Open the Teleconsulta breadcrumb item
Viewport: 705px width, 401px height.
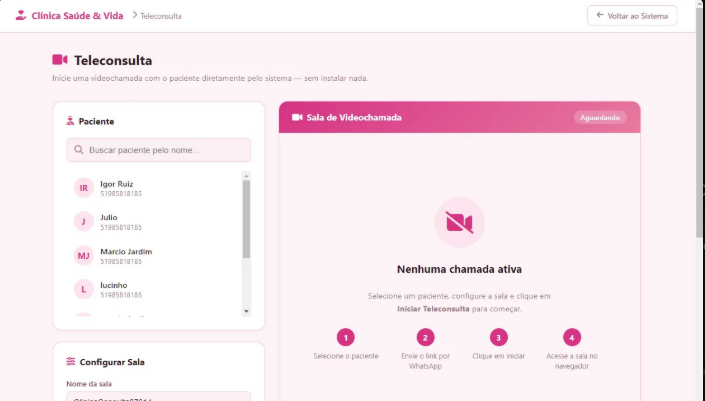161,16
